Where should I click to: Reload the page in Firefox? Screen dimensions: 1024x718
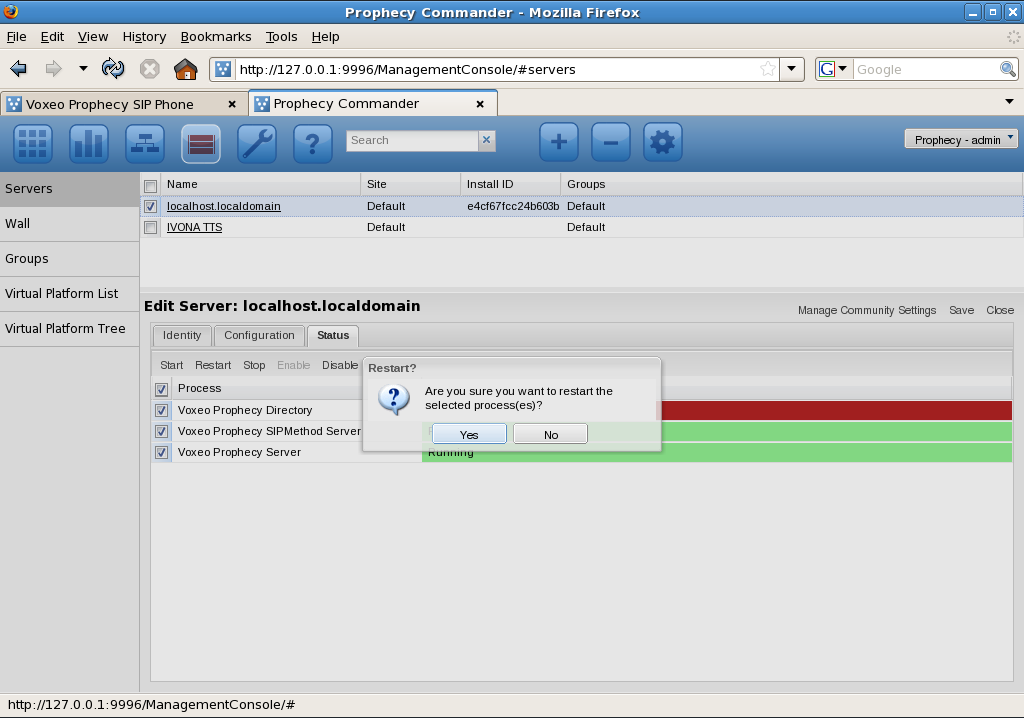(113, 69)
